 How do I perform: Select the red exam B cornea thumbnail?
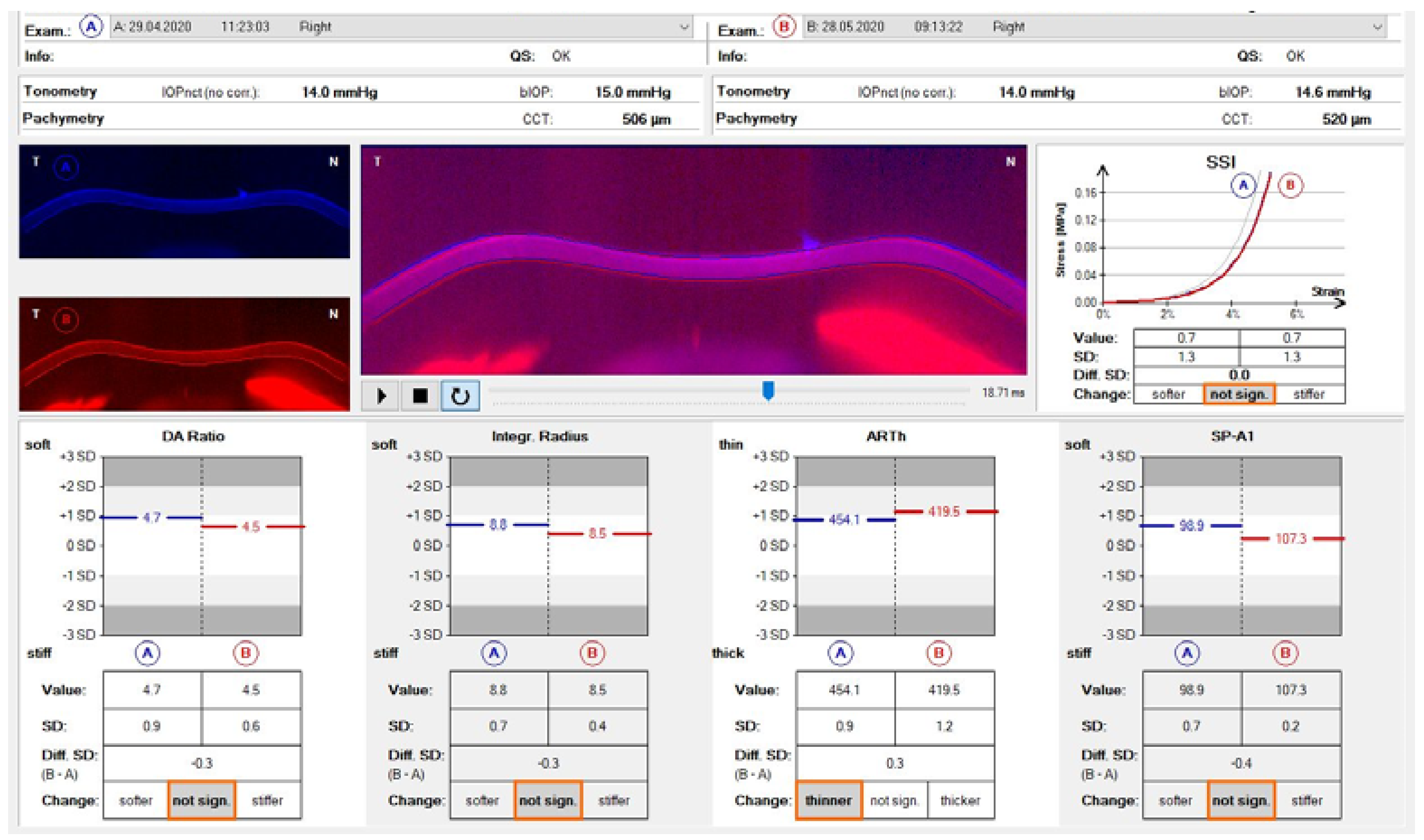(x=184, y=354)
